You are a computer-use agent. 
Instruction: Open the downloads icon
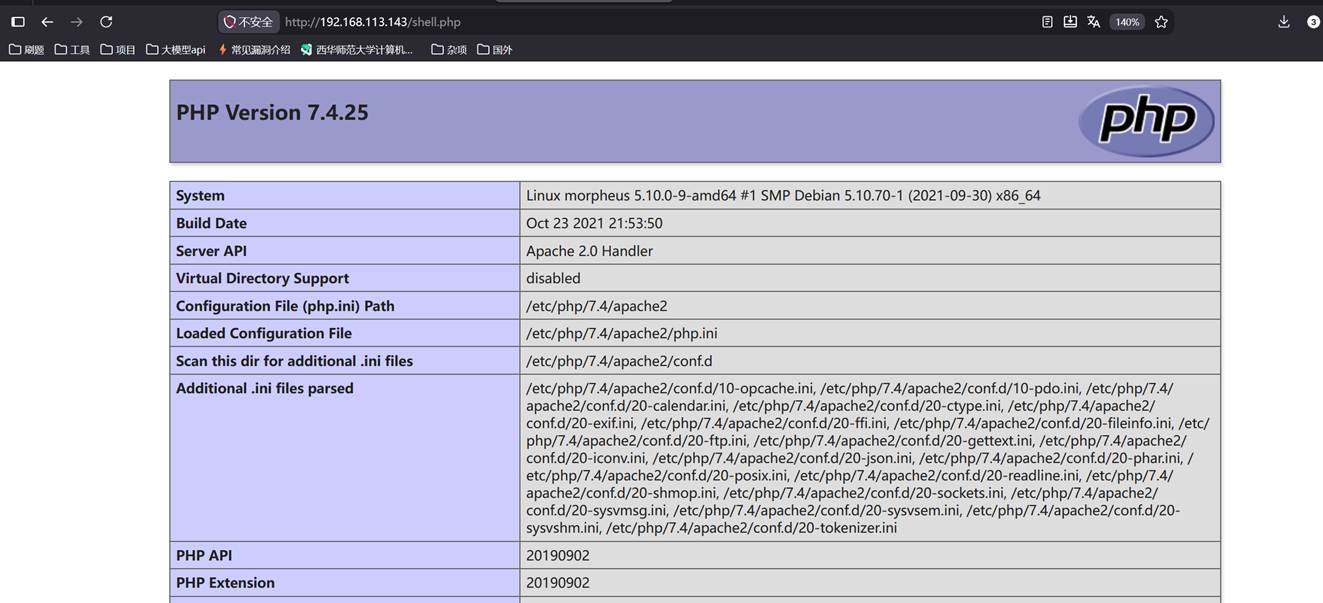(x=1284, y=22)
